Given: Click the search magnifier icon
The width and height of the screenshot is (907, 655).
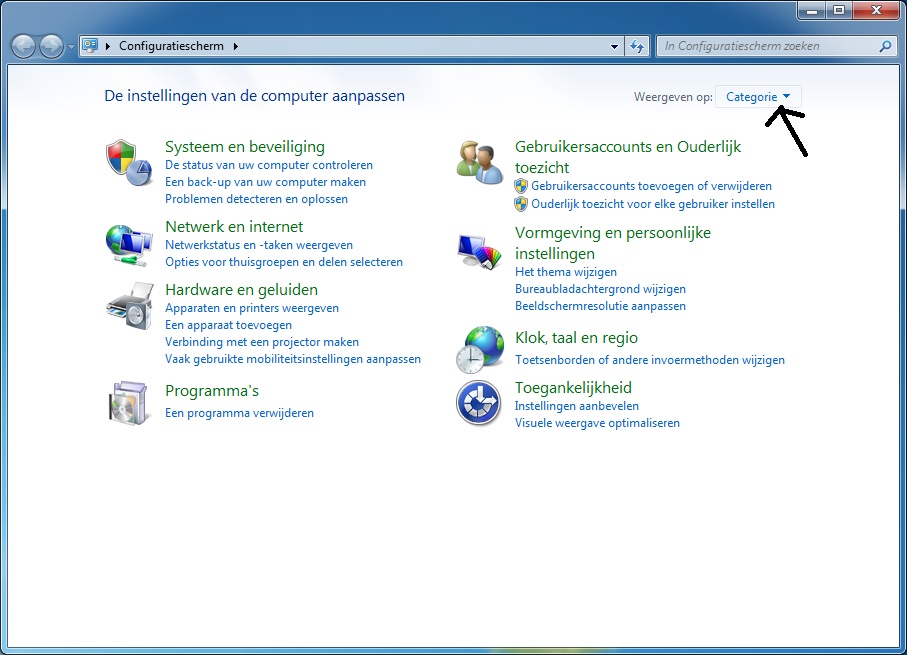Looking at the screenshot, I should point(885,46).
